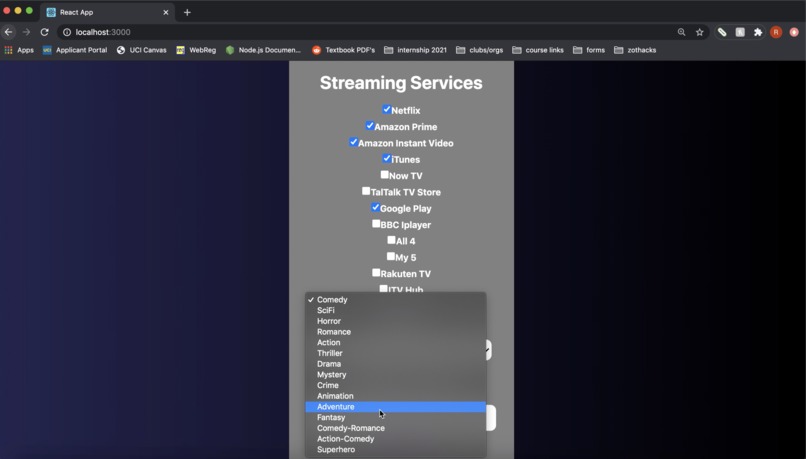
Task: Choose the Action genre option
Action: (395, 342)
